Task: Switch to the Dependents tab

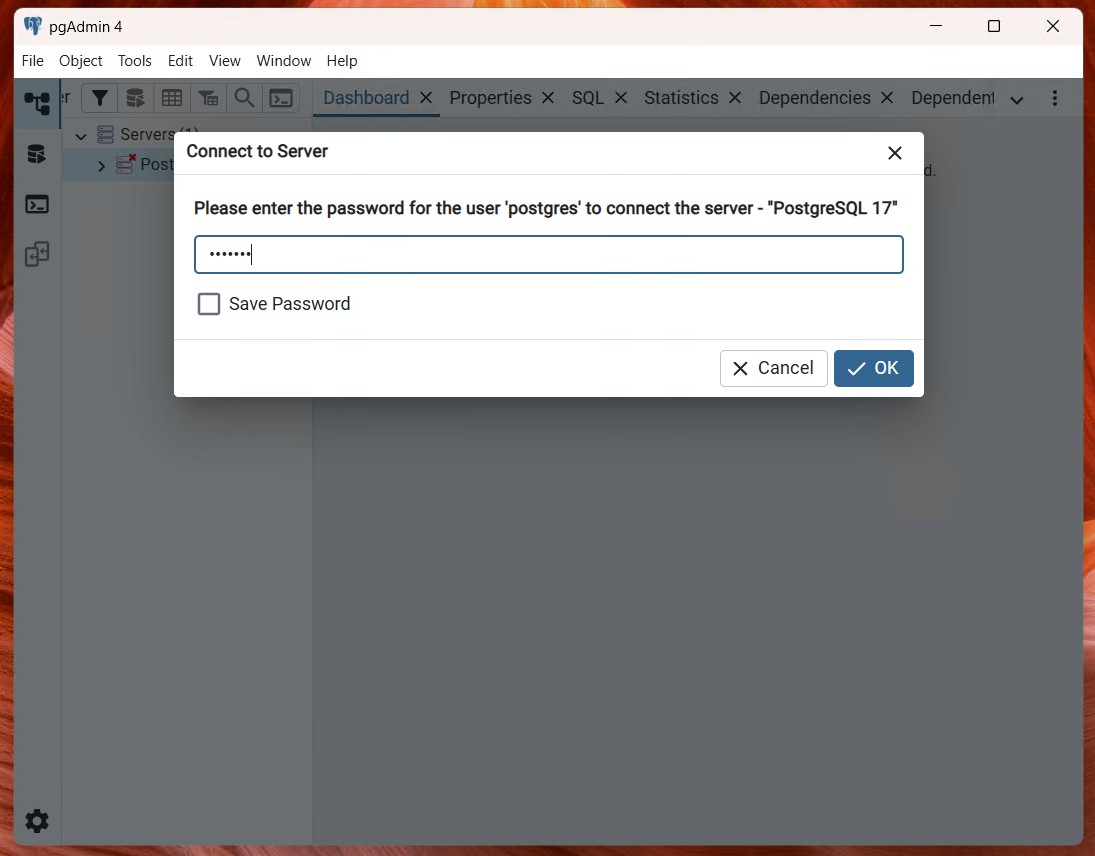Action: (953, 98)
